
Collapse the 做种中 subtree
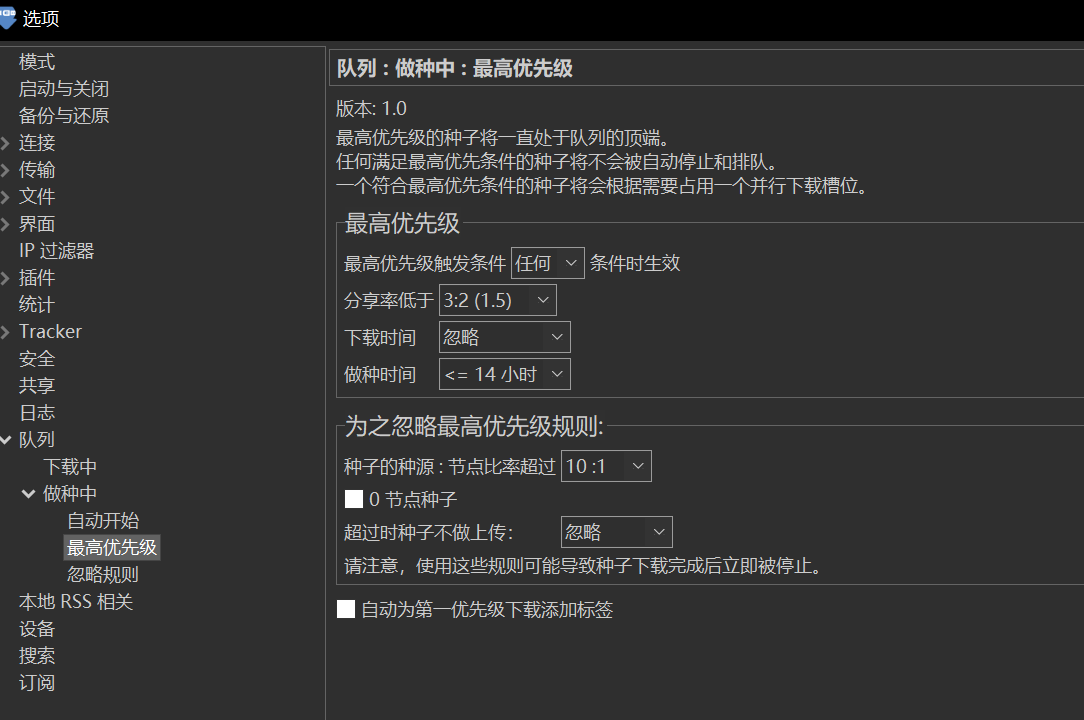[29, 494]
